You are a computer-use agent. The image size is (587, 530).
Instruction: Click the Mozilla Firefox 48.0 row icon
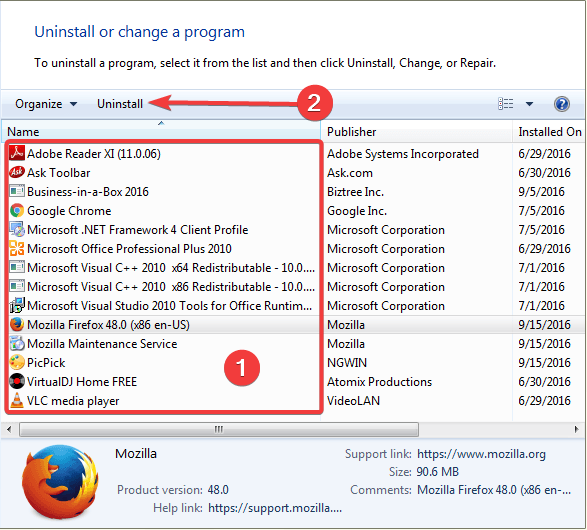17,324
